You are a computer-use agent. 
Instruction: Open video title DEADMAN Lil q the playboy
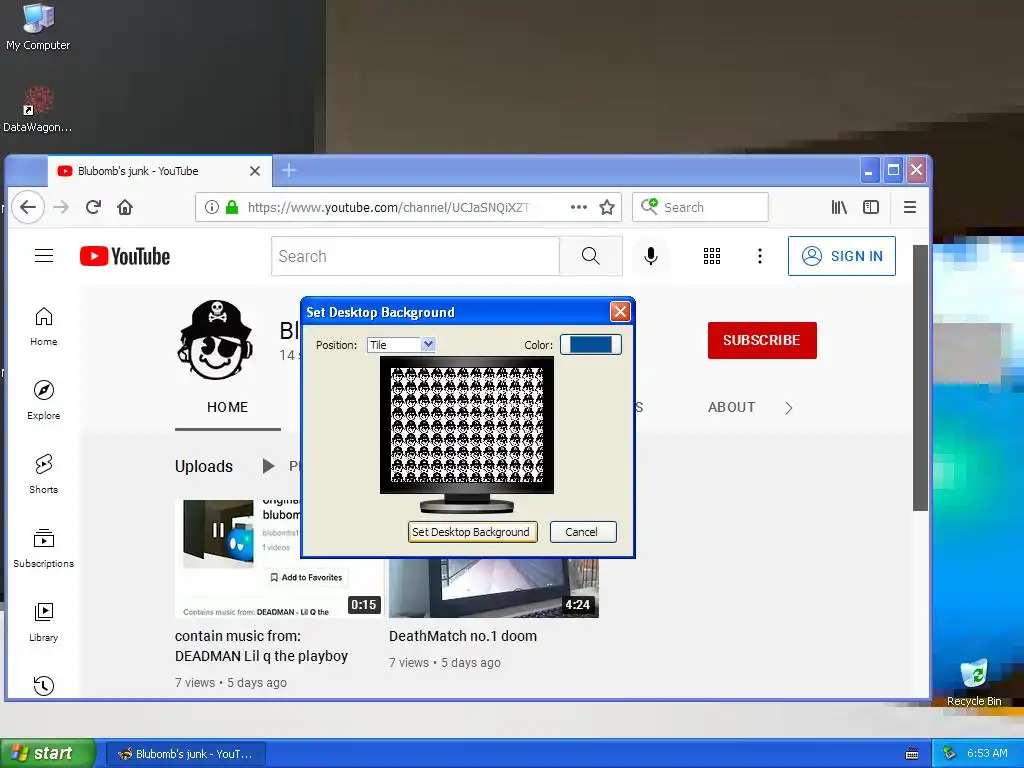pyautogui.click(x=261, y=646)
